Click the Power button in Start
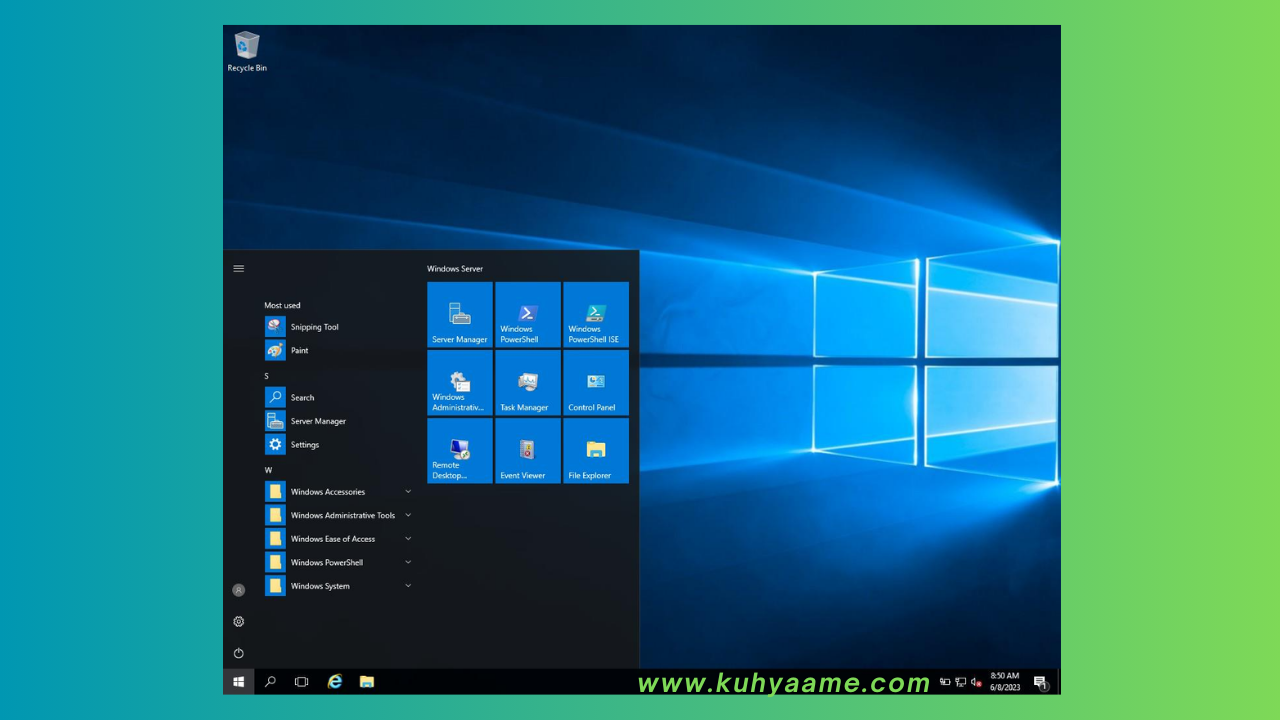Screen dimensions: 1280x720 (x=239, y=653)
